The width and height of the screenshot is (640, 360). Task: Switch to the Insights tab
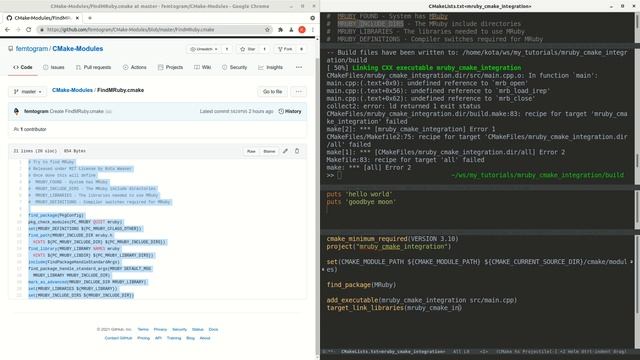[271, 67]
